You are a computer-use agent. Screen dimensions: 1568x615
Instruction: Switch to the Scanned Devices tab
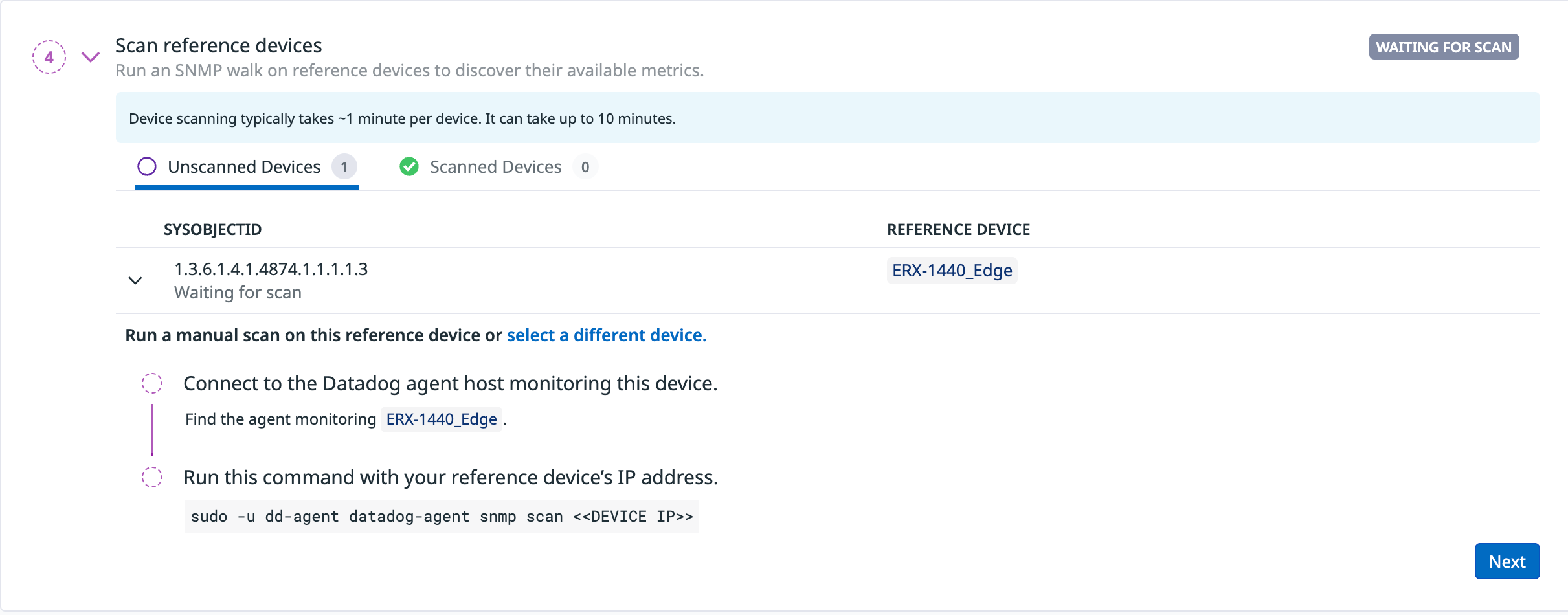pos(495,167)
